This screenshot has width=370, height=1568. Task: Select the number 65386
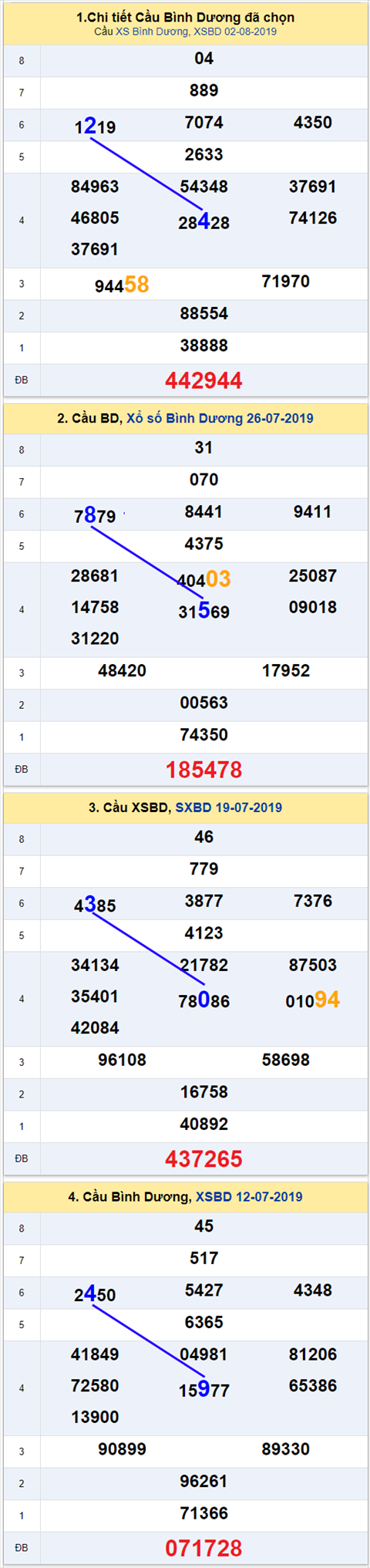(312, 1387)
